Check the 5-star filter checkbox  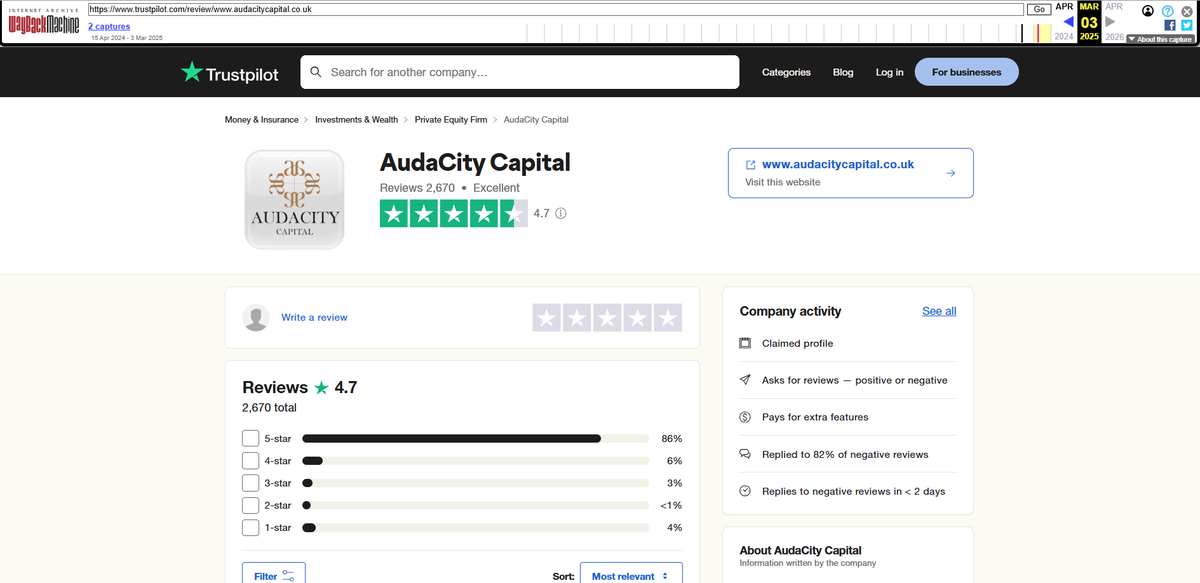(x=250, y=439)
